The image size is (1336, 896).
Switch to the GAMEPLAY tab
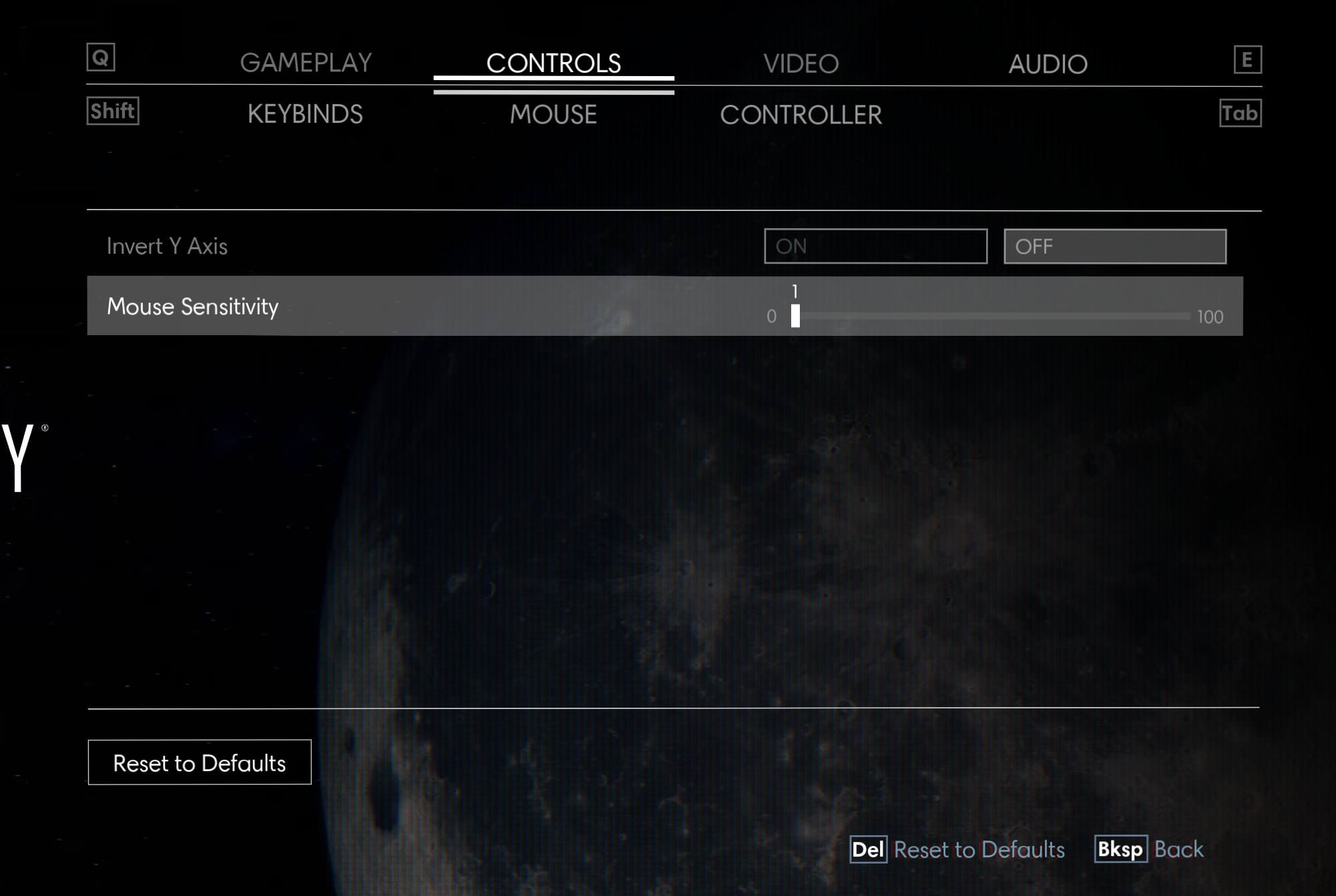pyautogui.click(x=307, y=63)
